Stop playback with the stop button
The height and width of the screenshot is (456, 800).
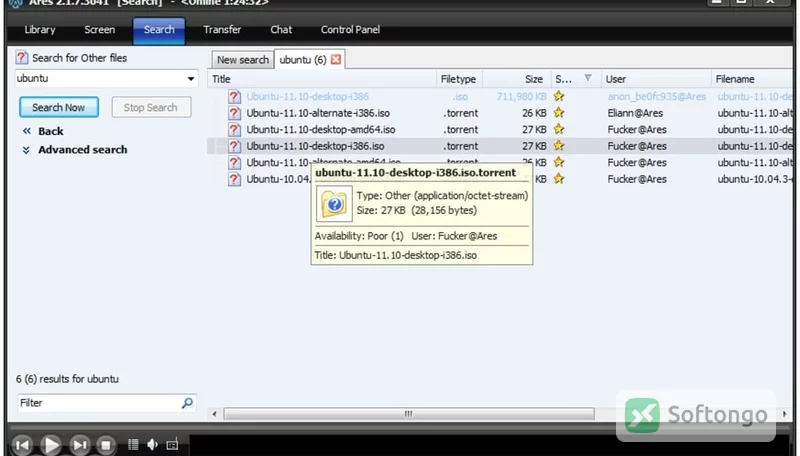[106, 445]
